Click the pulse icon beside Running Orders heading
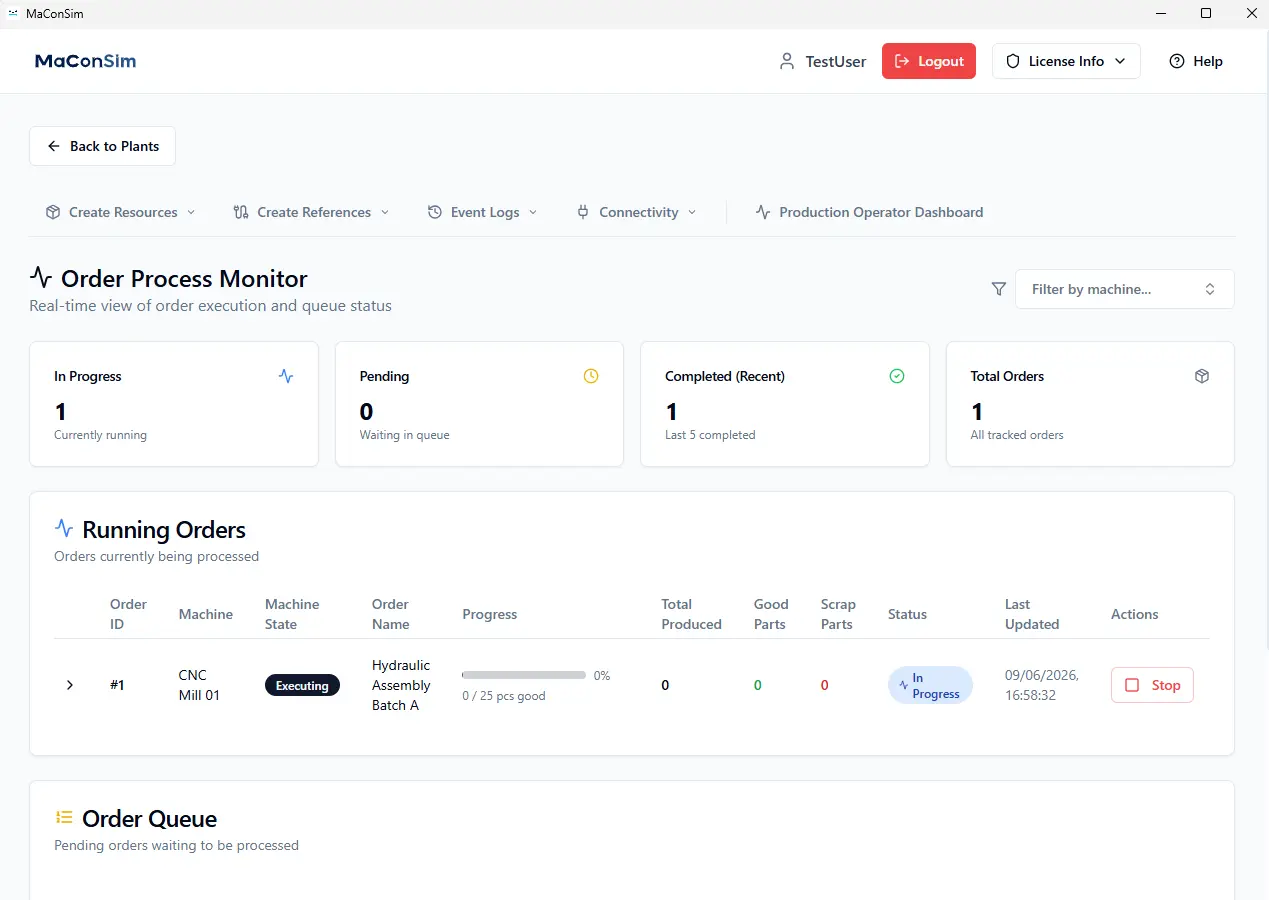The image size is (1269, 900). (64, 528)
